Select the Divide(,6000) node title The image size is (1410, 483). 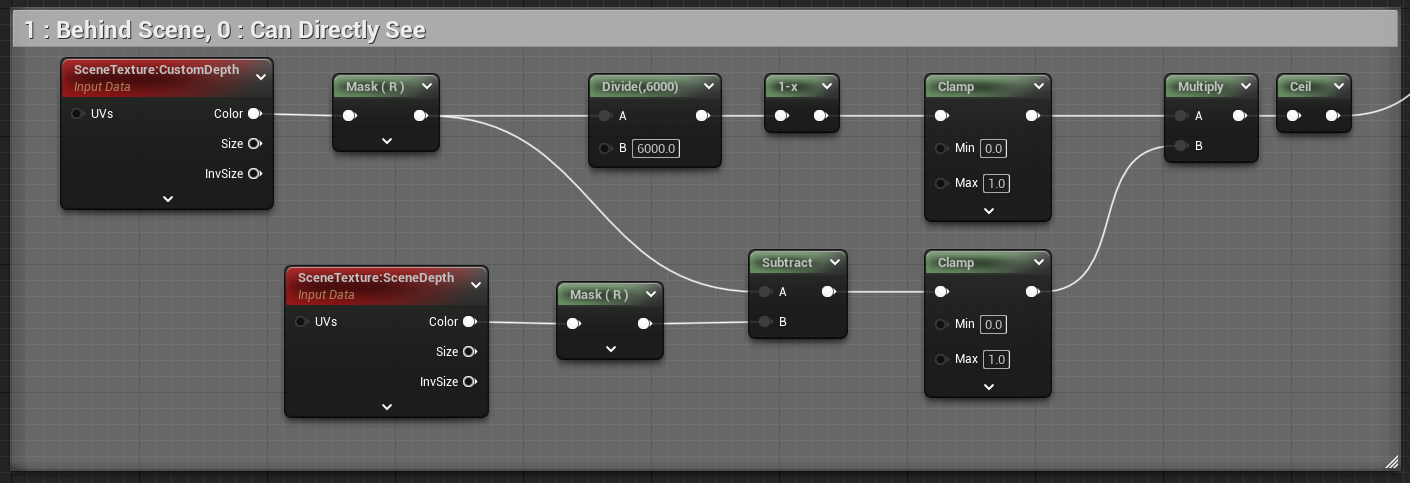click(640, 87)
